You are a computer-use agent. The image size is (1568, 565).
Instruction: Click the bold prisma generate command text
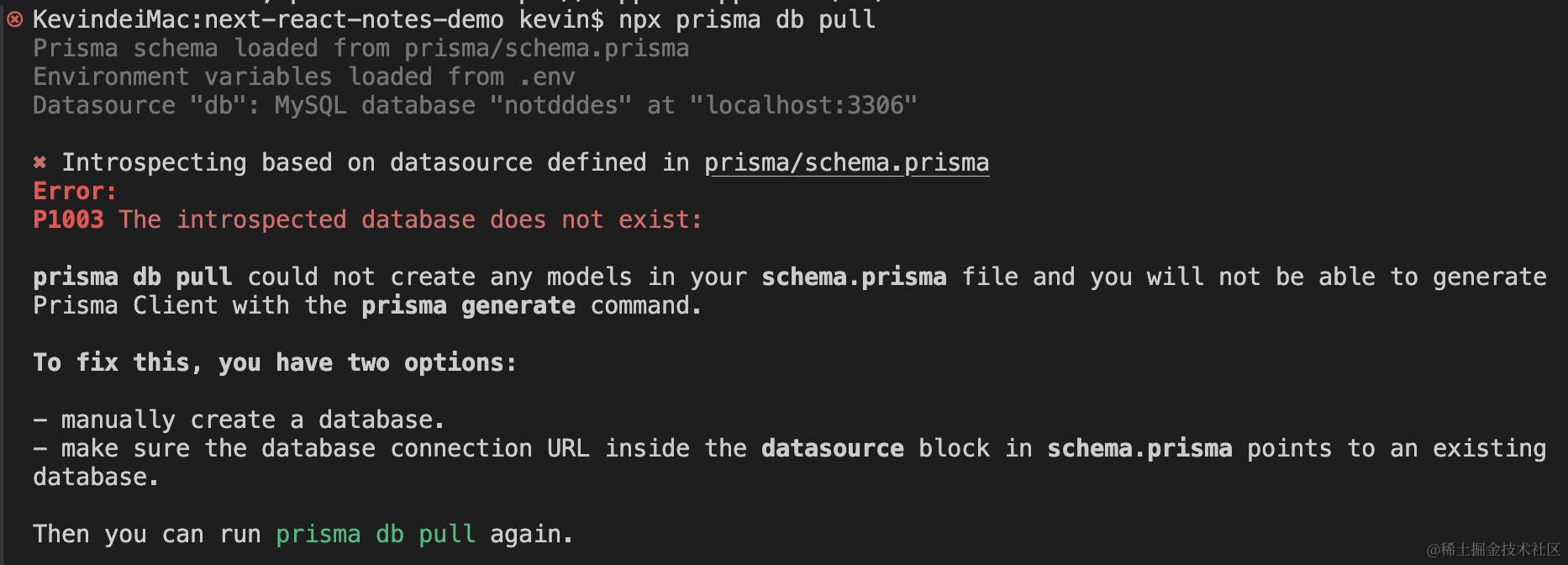[468, 305]
